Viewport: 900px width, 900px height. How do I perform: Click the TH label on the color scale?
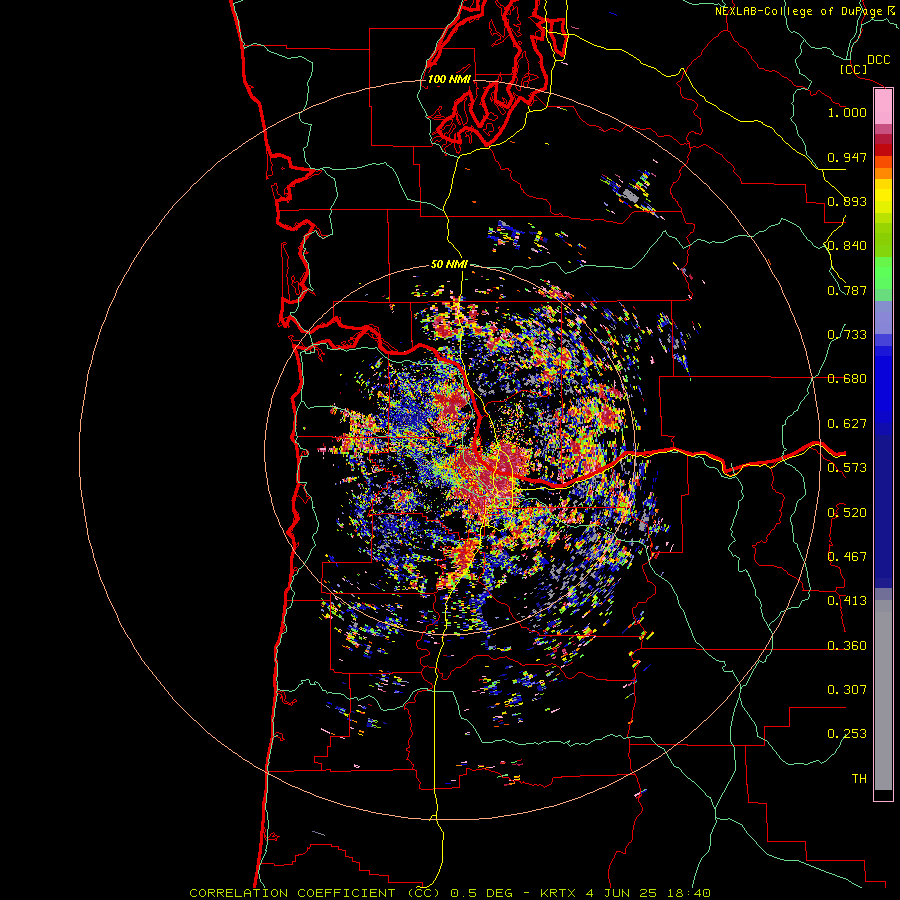click(x=859, y=779)
